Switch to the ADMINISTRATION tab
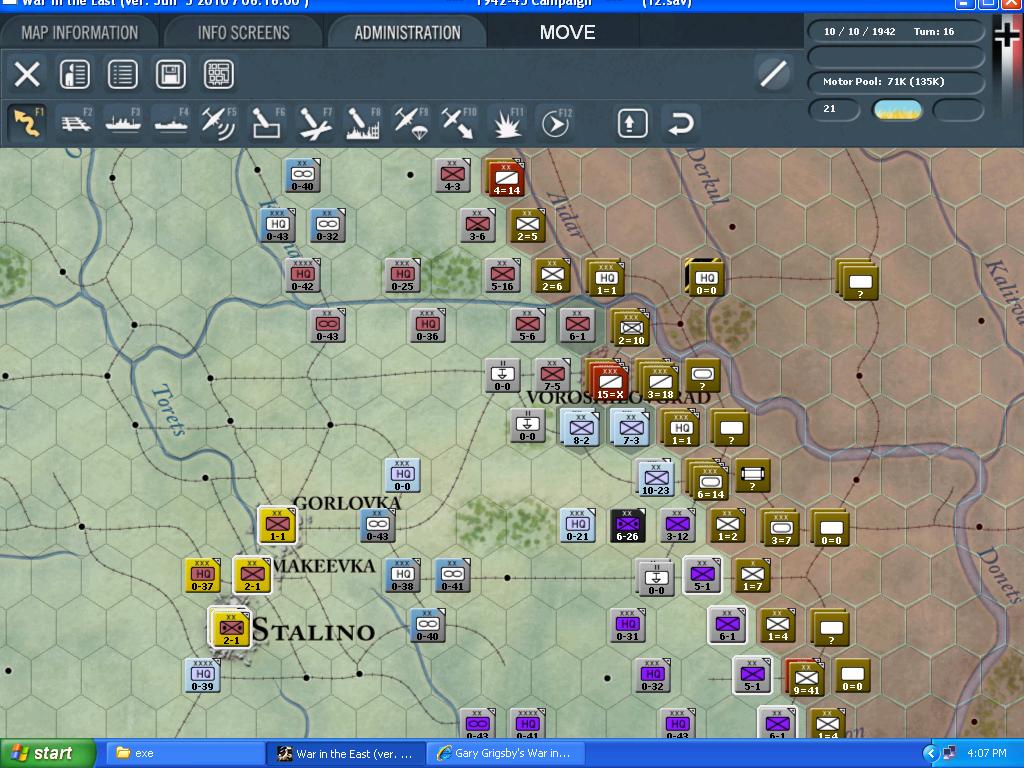 [408, 33]
